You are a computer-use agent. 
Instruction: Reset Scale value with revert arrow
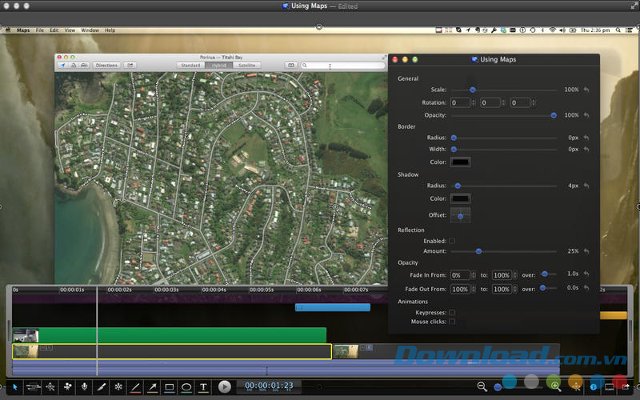point(587,90)
